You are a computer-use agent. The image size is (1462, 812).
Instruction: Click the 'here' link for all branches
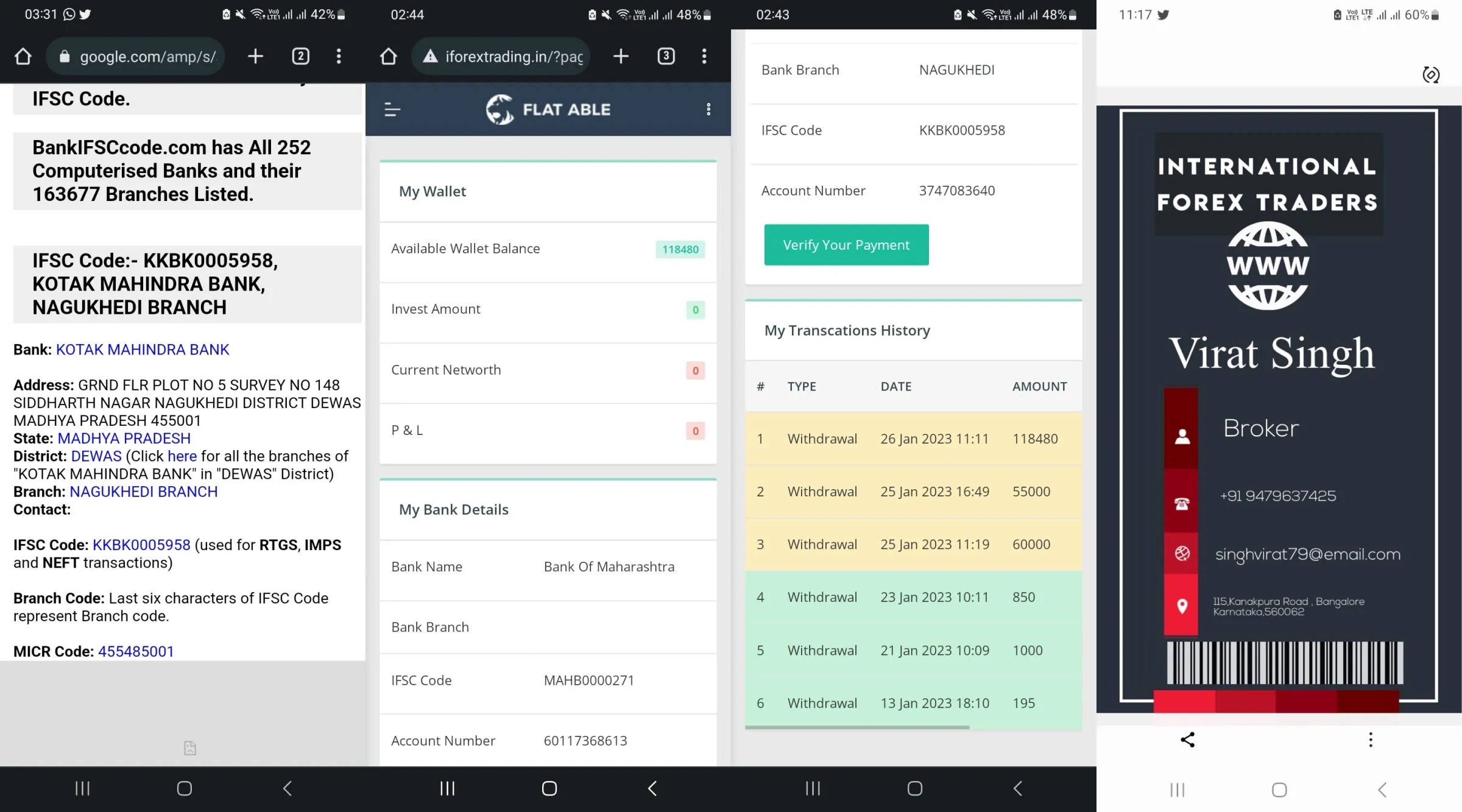[182, 456]
